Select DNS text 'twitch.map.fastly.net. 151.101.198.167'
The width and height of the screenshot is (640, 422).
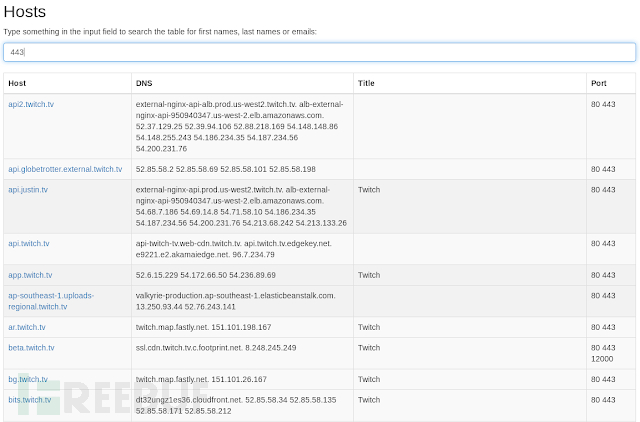204,327
